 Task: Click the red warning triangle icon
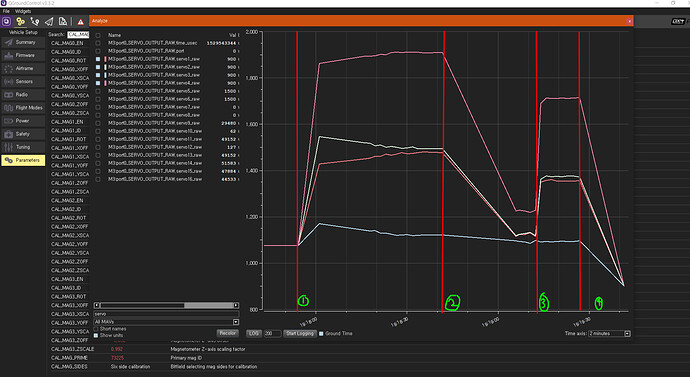(x=81, y=22)
